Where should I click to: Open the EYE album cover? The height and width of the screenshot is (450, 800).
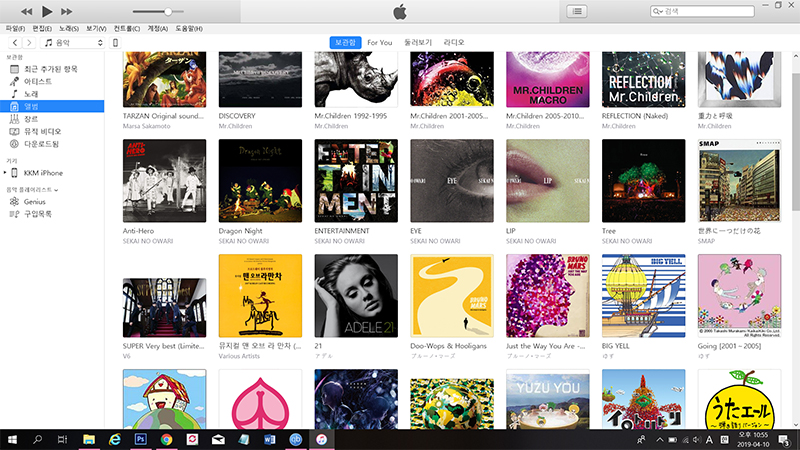452,181
